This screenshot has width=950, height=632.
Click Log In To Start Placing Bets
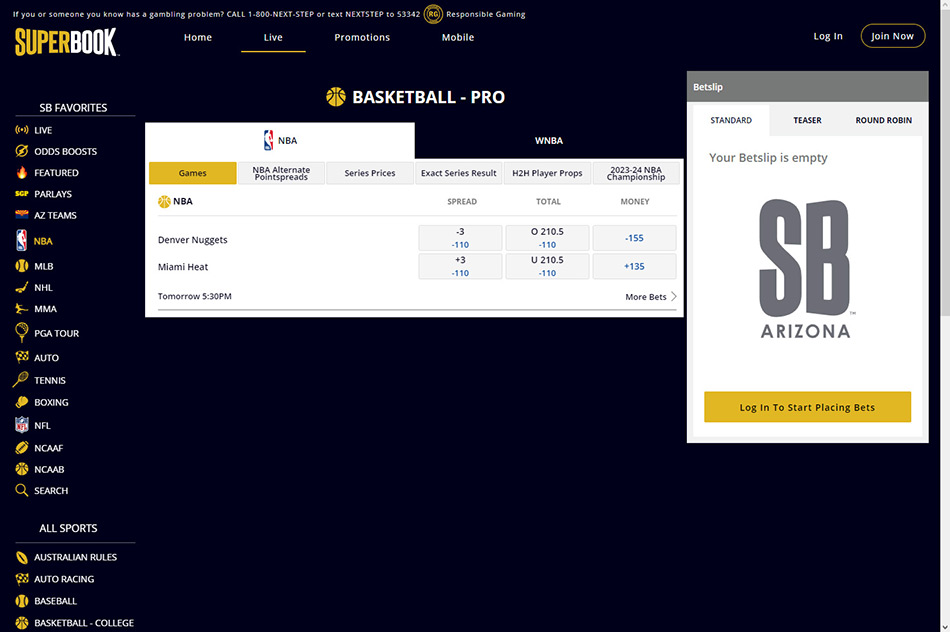[x=807, y=407]
